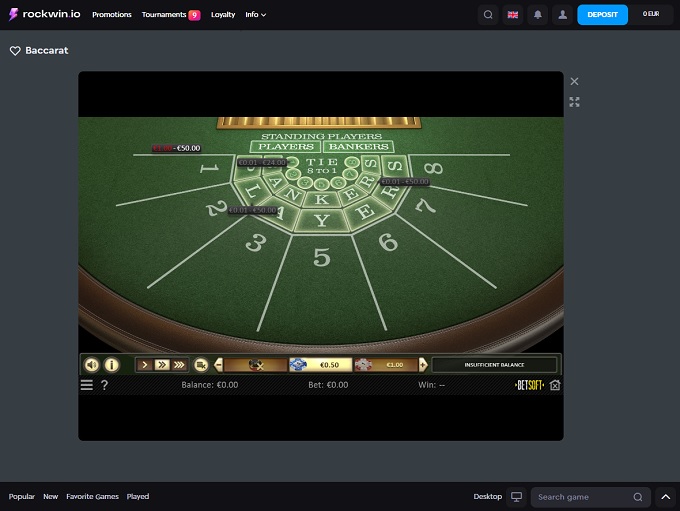
Task: Add Baccarat to favorites with heart icon
Action: [x=15, y=50]
